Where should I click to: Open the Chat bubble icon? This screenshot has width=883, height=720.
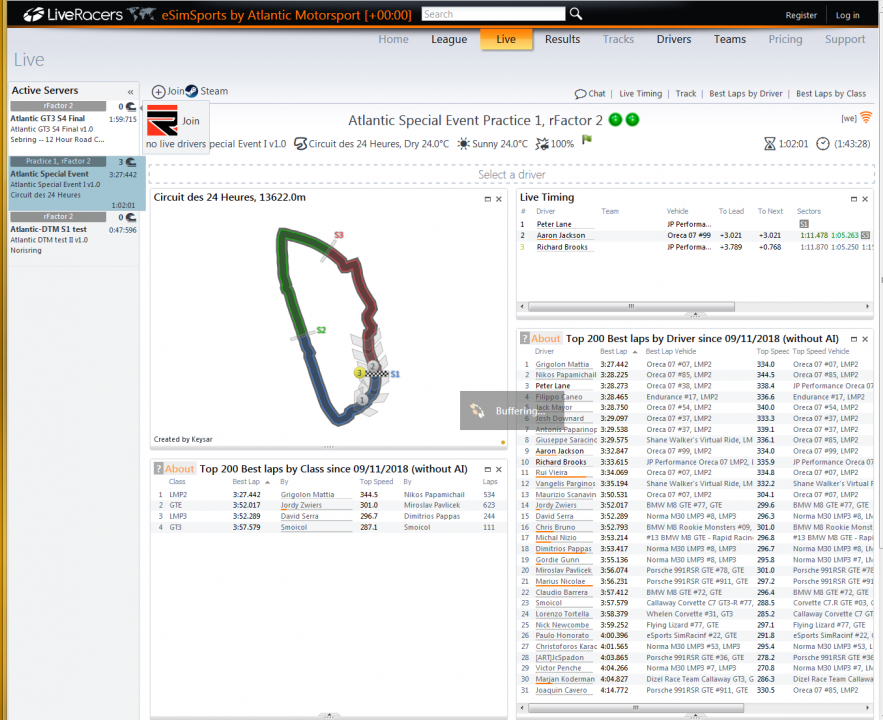click(580, 94)
